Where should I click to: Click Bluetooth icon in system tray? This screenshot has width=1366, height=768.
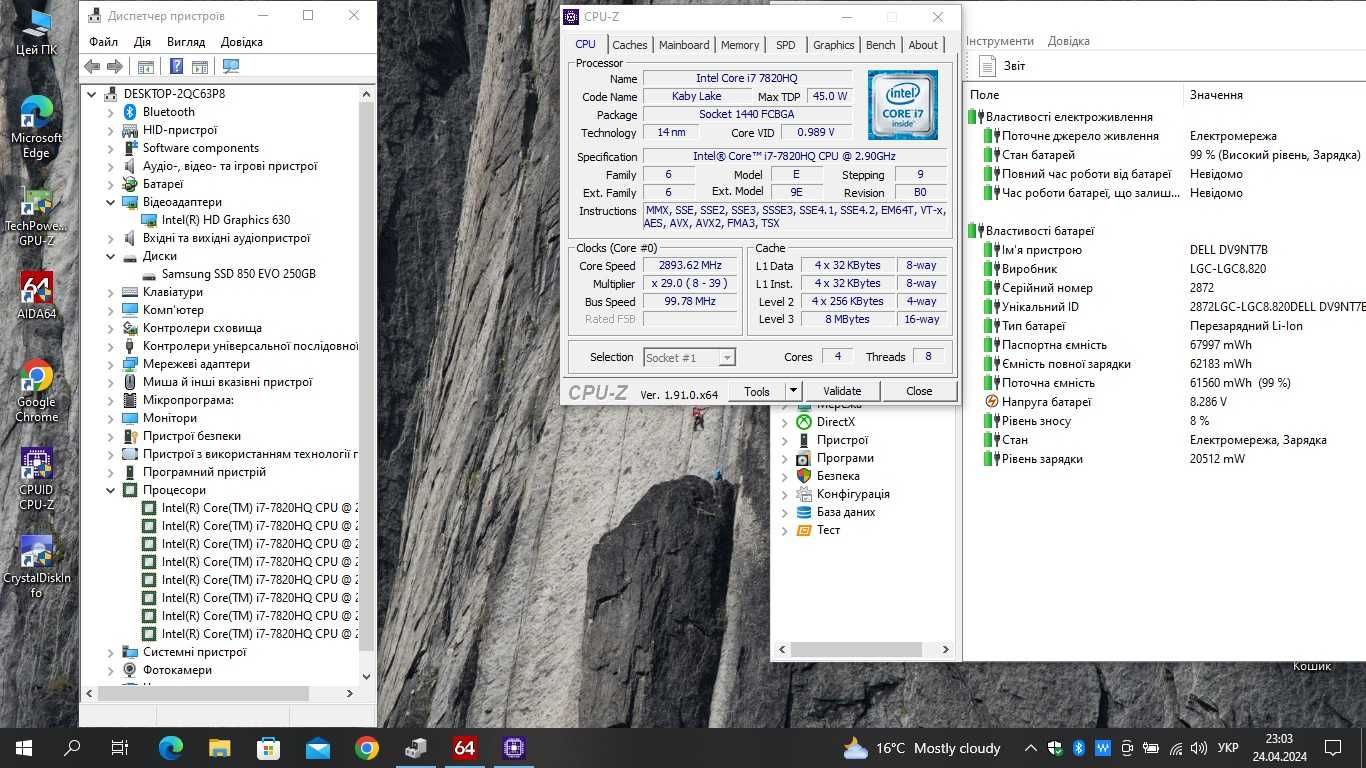tap(1079, 748)
